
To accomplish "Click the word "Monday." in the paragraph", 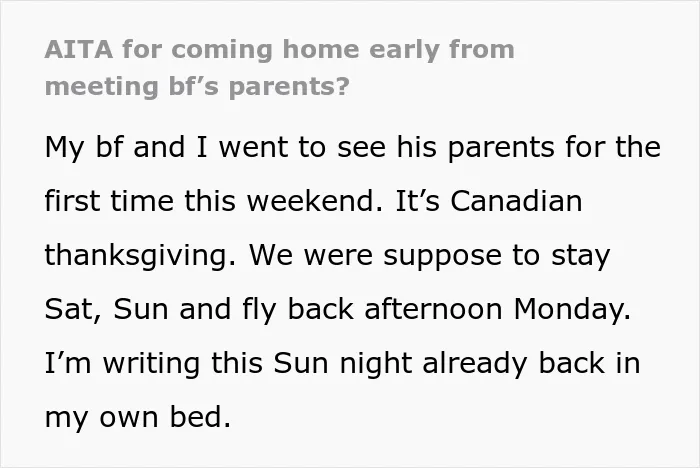I will click(572, 309).
